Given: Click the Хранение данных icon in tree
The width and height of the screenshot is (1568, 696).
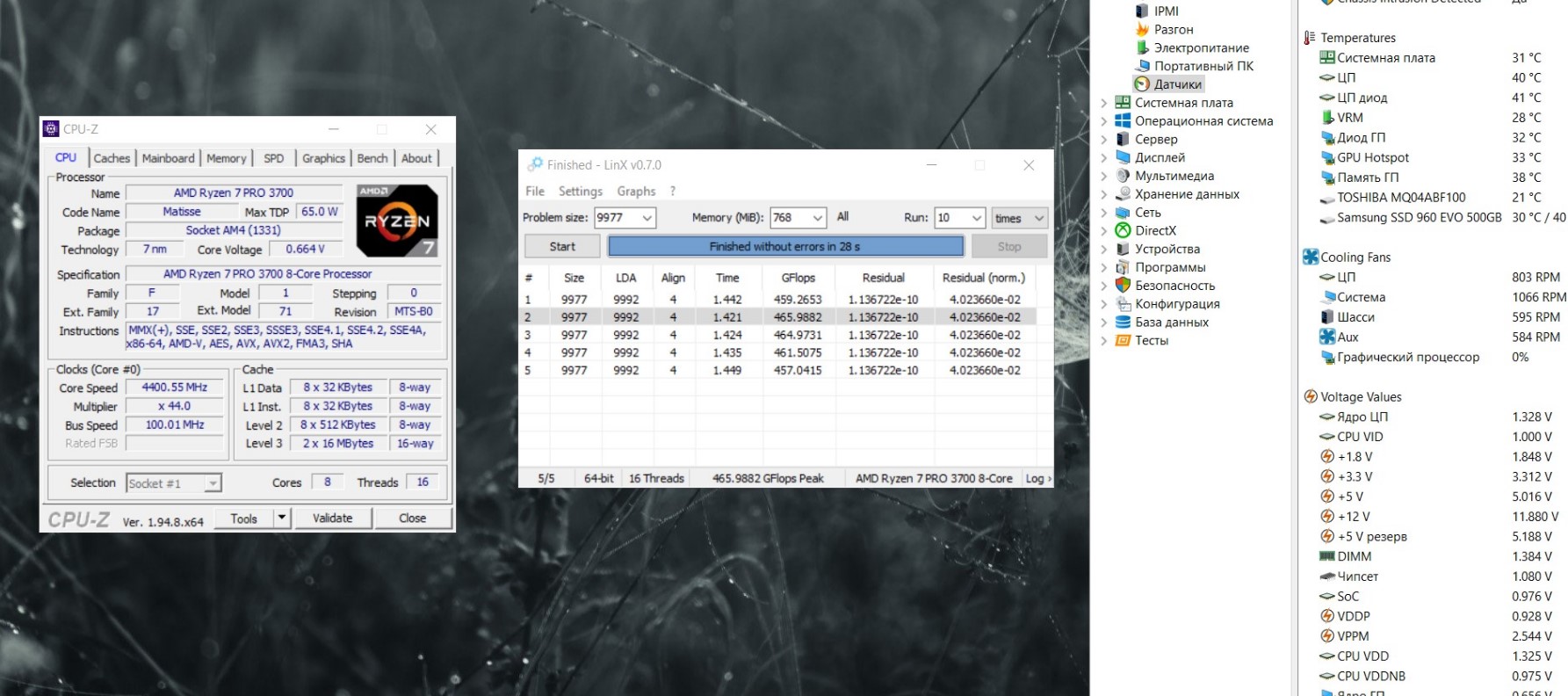Looking at the screenshot, I should pyautogui.click(x=1123, y=194).
